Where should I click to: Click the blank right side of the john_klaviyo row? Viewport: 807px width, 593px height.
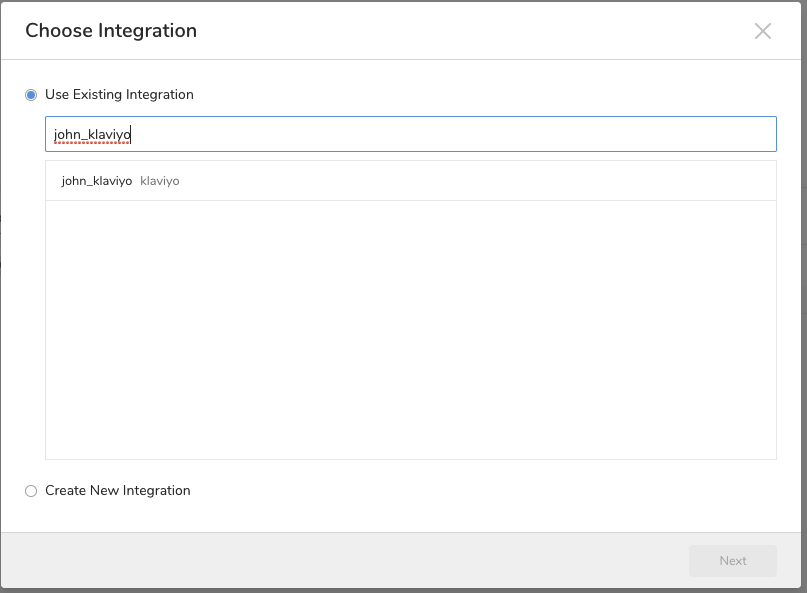point(500,181)
